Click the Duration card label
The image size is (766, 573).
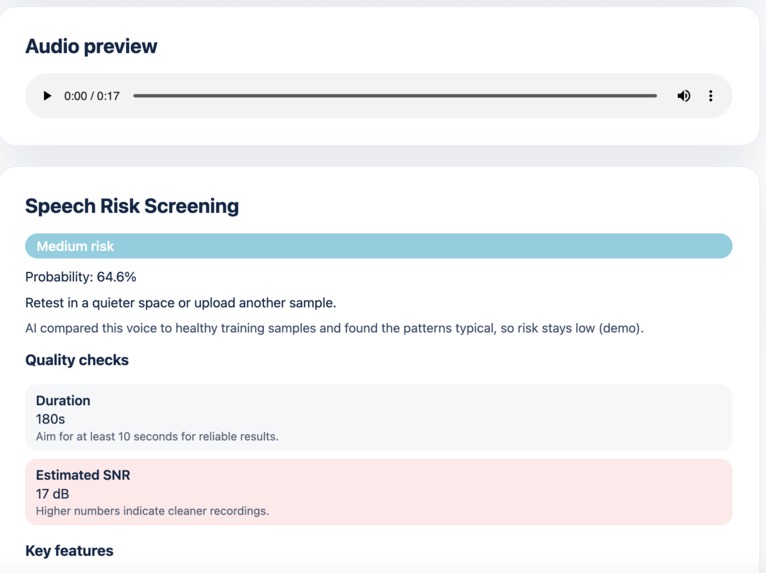point(63,401)
